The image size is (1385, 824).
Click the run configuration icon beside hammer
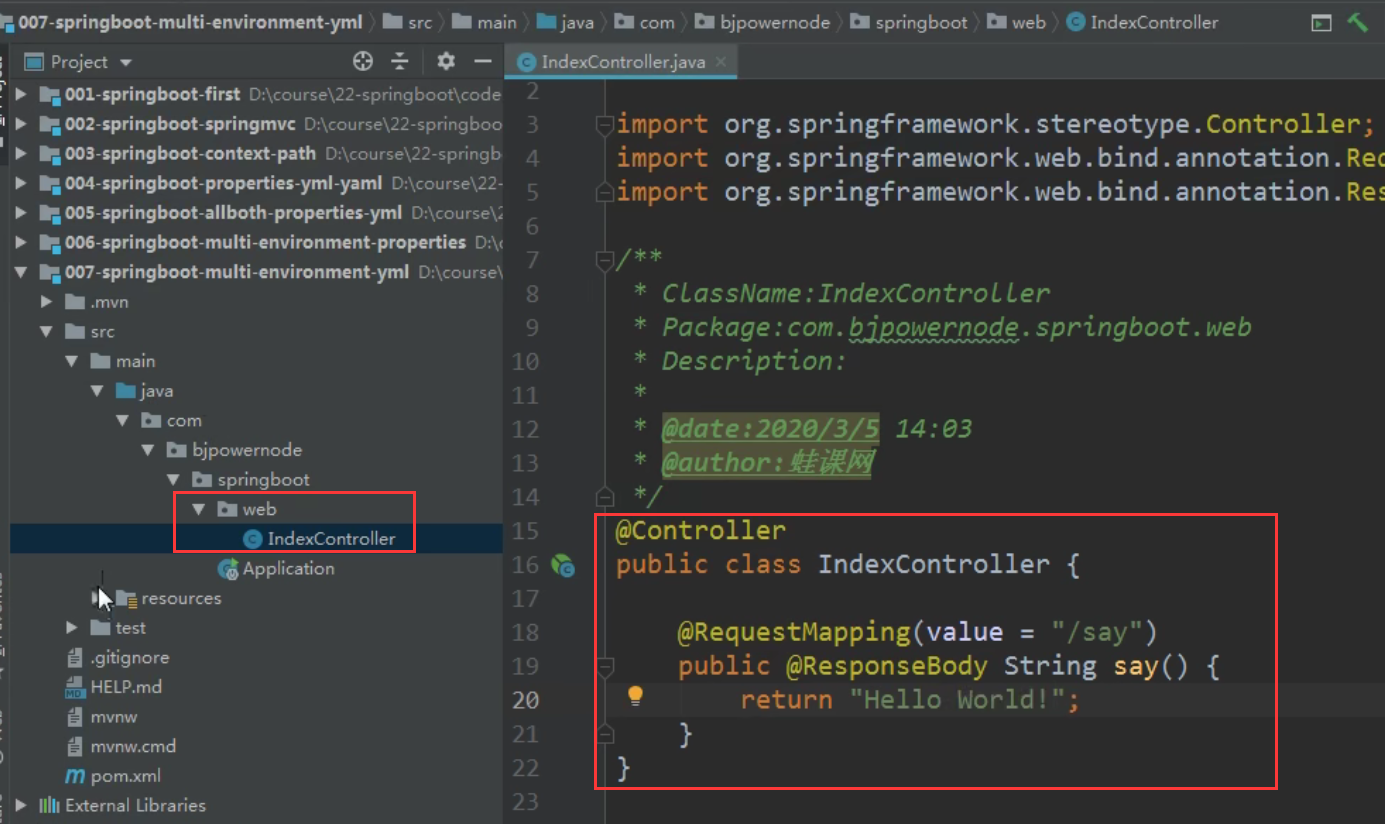click(1321, 22)
